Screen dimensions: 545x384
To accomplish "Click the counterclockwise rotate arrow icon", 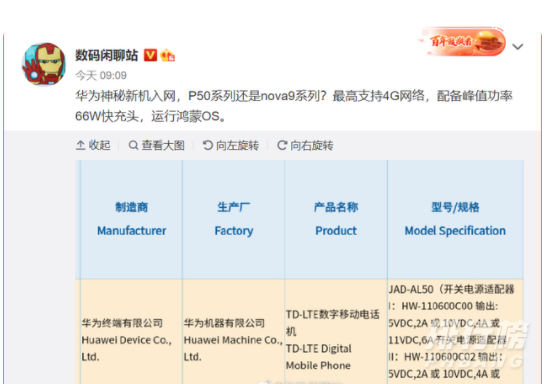I will click(208, 145).
